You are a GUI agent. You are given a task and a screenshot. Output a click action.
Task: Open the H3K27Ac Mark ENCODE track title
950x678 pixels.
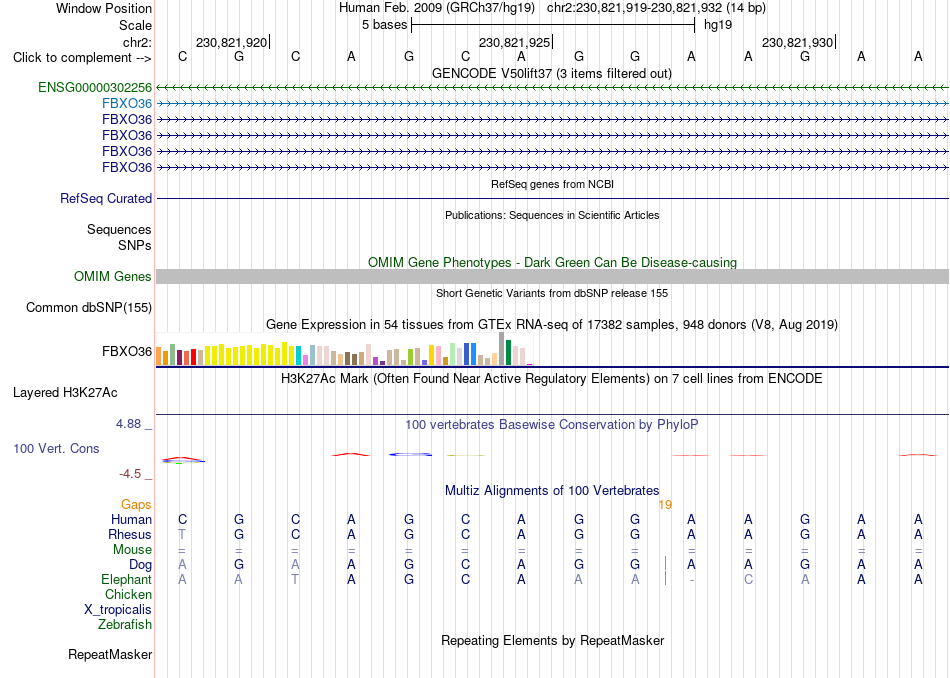[552, 379]
